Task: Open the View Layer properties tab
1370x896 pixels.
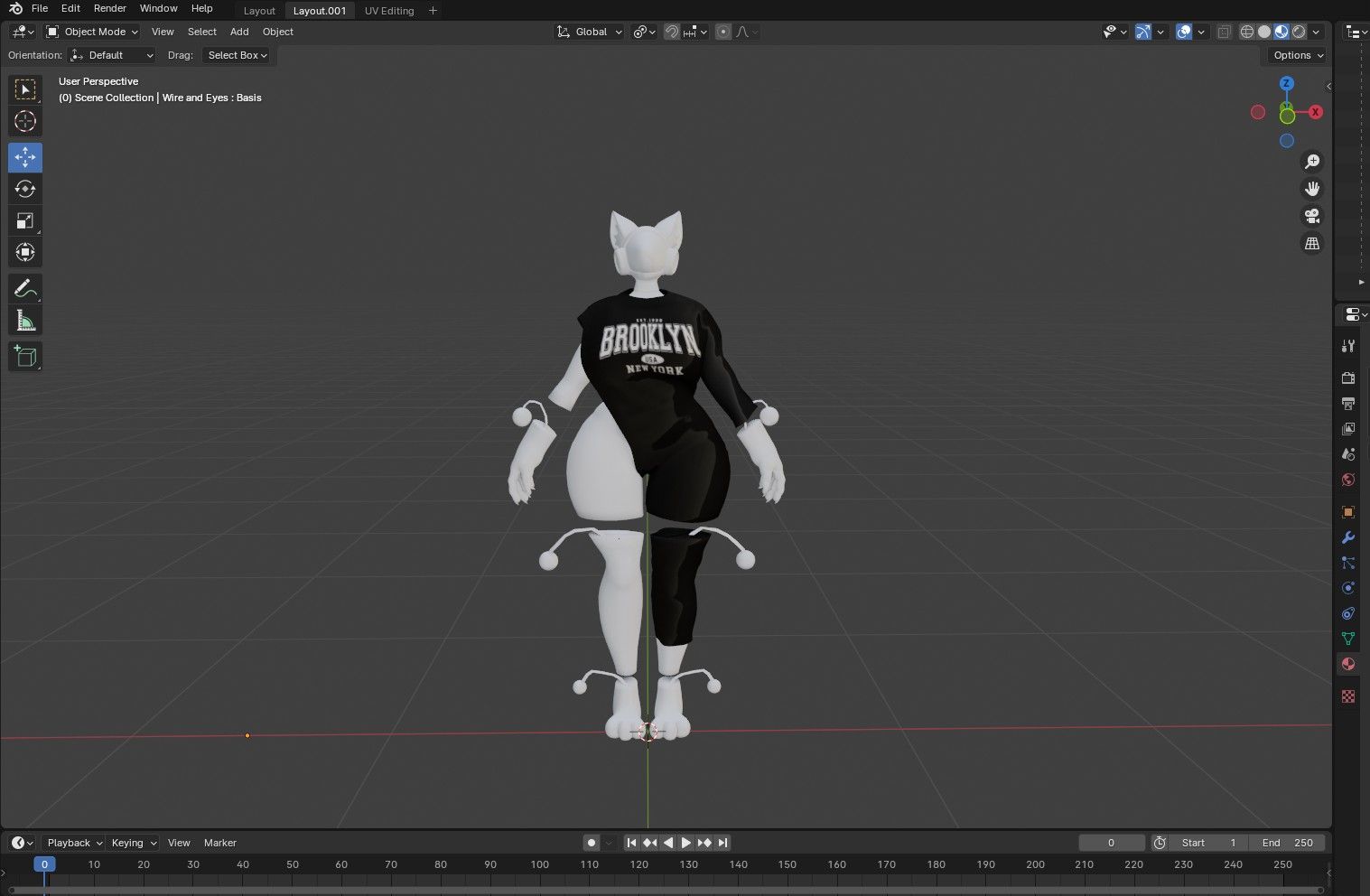Action: [1348, 428]
